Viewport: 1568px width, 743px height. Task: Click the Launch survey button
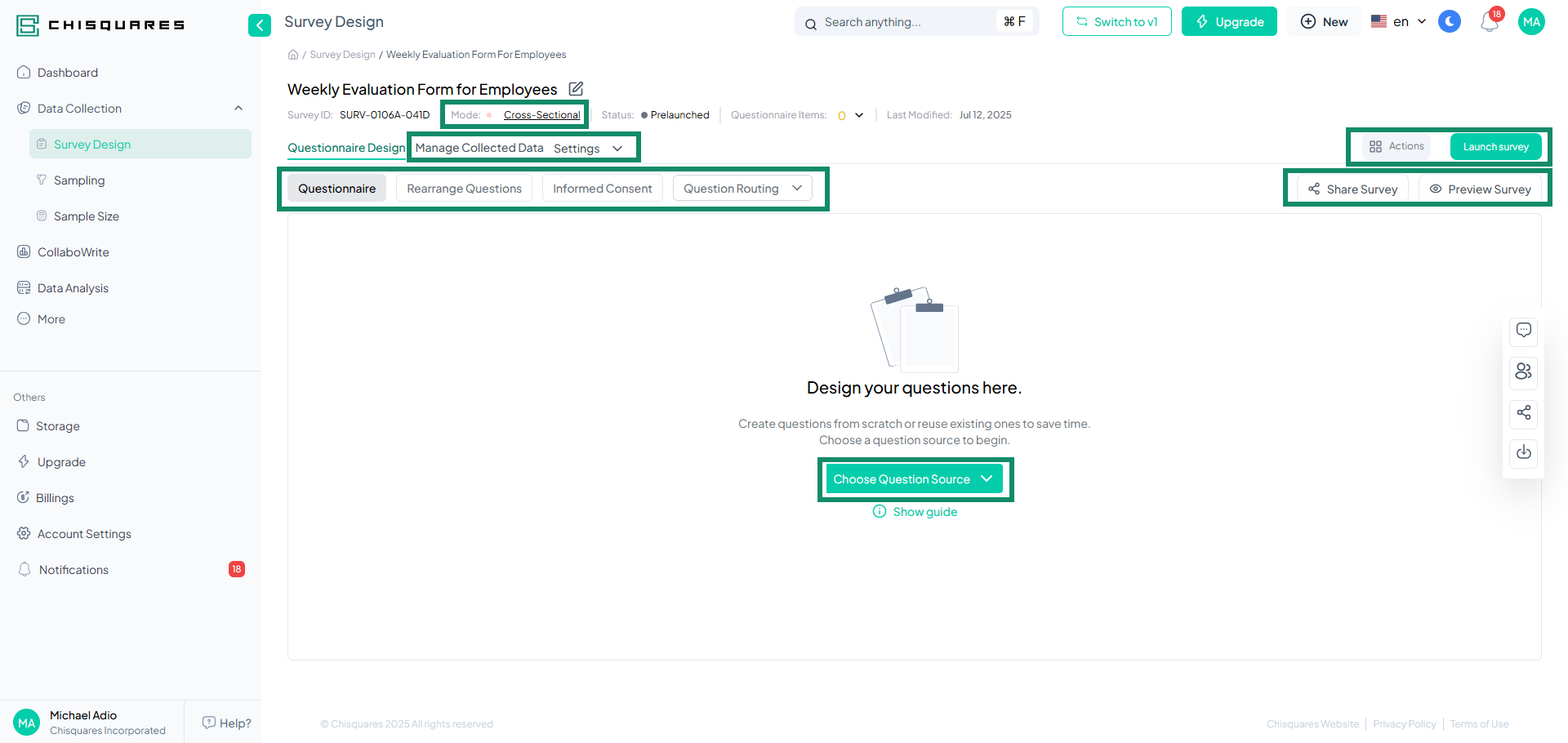[1495, 146]
